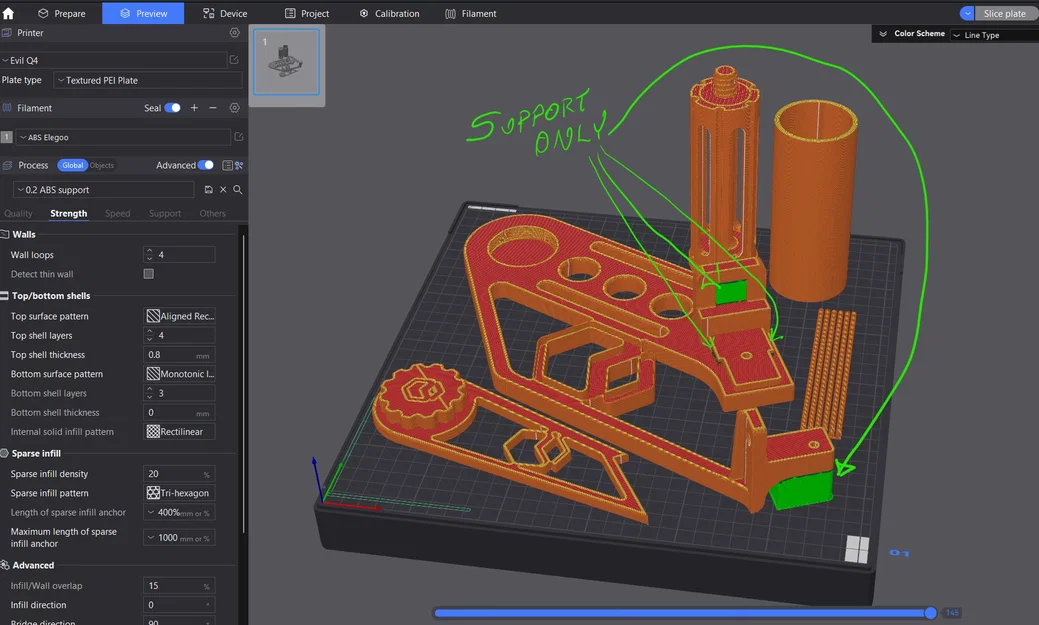Switch to the Preview tab
Image resolution: width=1039 pixels, height=625 pixels.
143,13
